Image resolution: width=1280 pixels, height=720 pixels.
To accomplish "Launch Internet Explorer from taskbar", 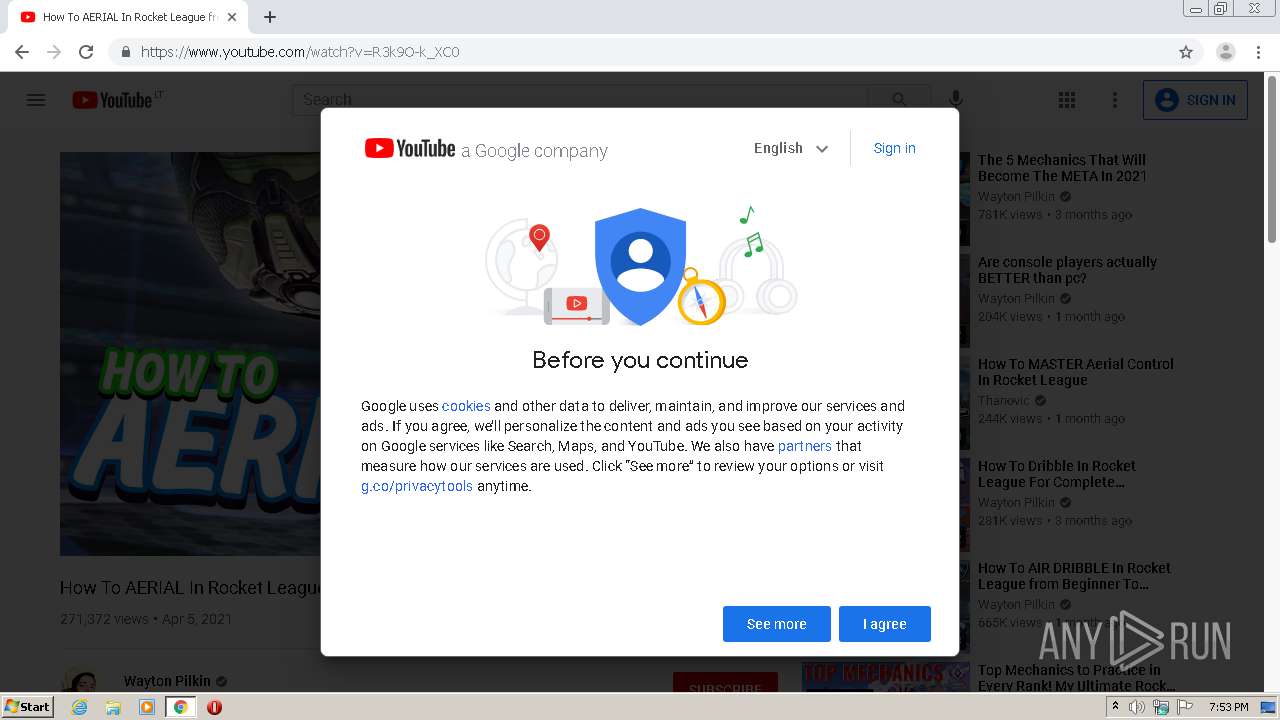I will [80, 707].
